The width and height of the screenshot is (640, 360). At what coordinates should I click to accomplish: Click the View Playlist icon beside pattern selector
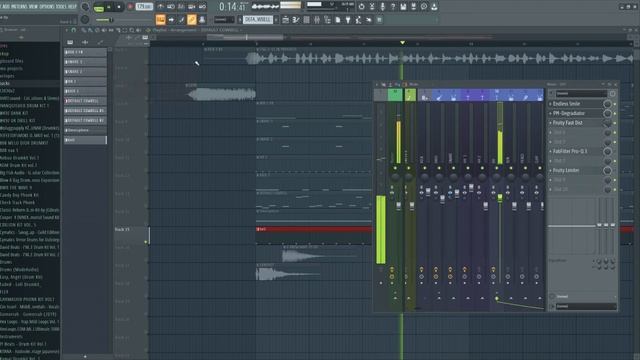click(286, 20)
